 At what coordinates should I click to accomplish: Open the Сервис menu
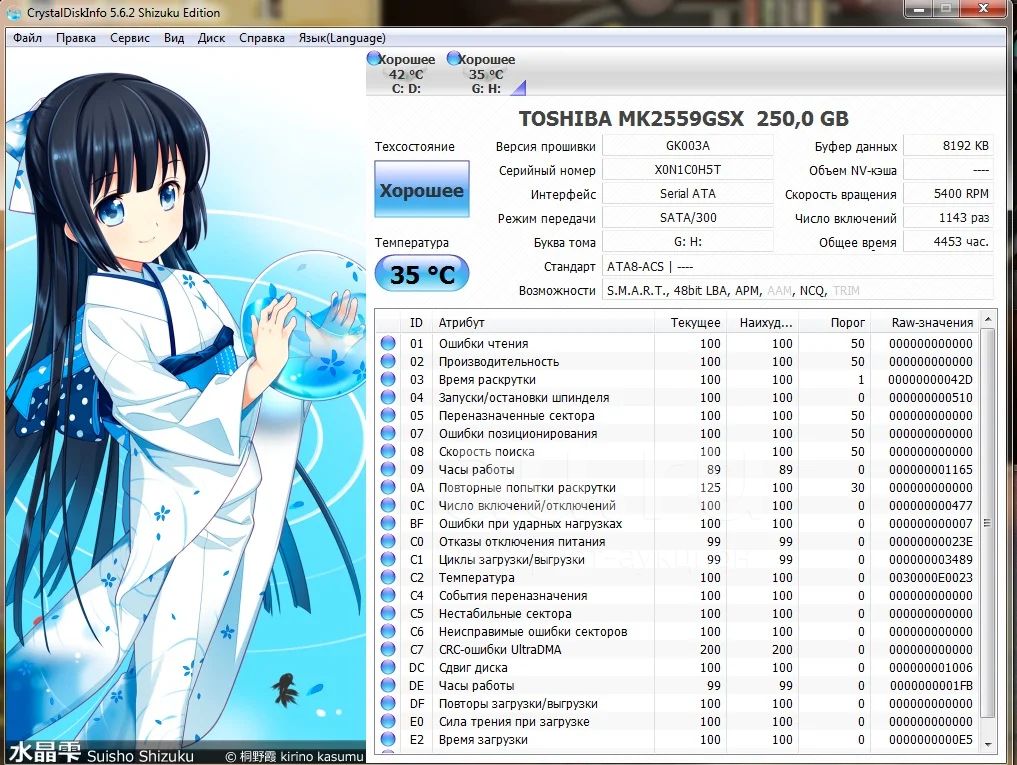coord(130,38)
